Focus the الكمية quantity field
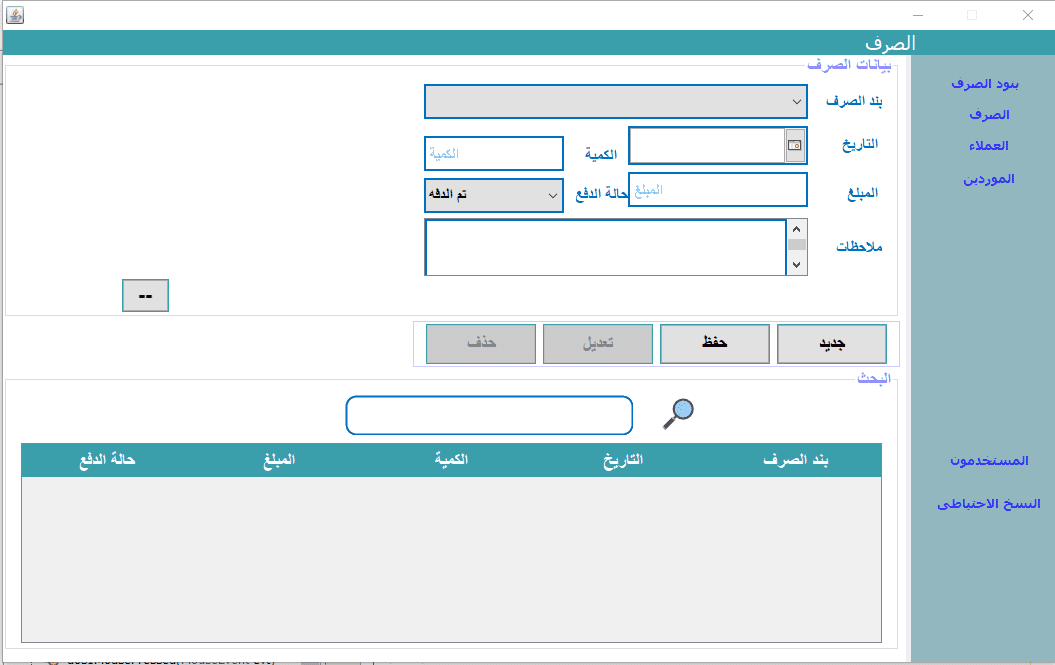The height and width of the screenshot is (665, 1055). point(494,153)
